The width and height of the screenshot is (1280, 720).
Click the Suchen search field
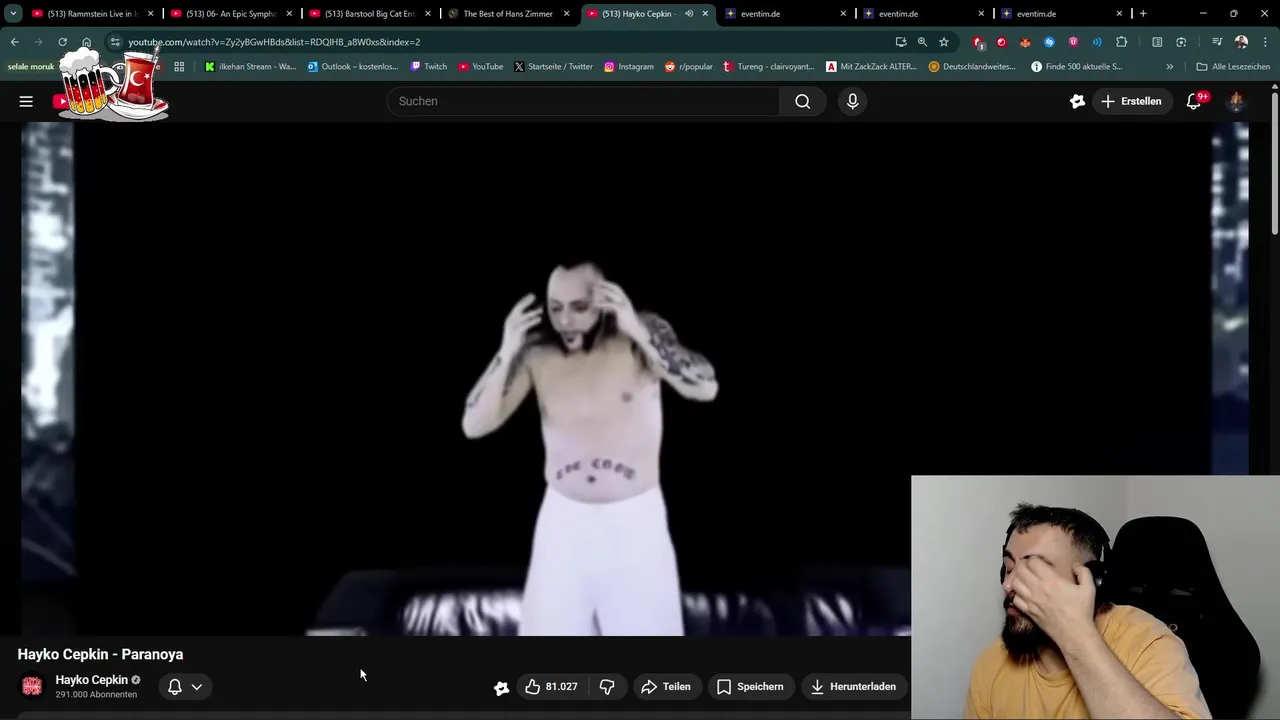point(583,101)
